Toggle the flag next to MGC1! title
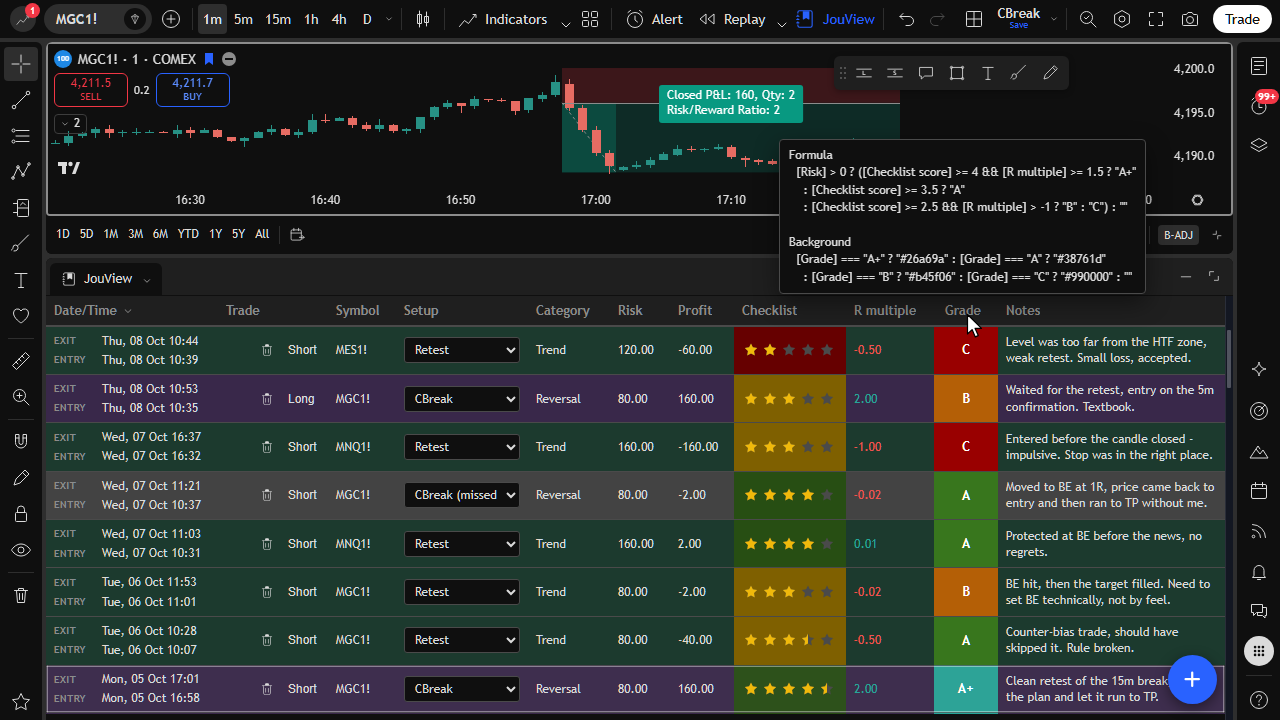1280x720 pixels. point(209,59)
